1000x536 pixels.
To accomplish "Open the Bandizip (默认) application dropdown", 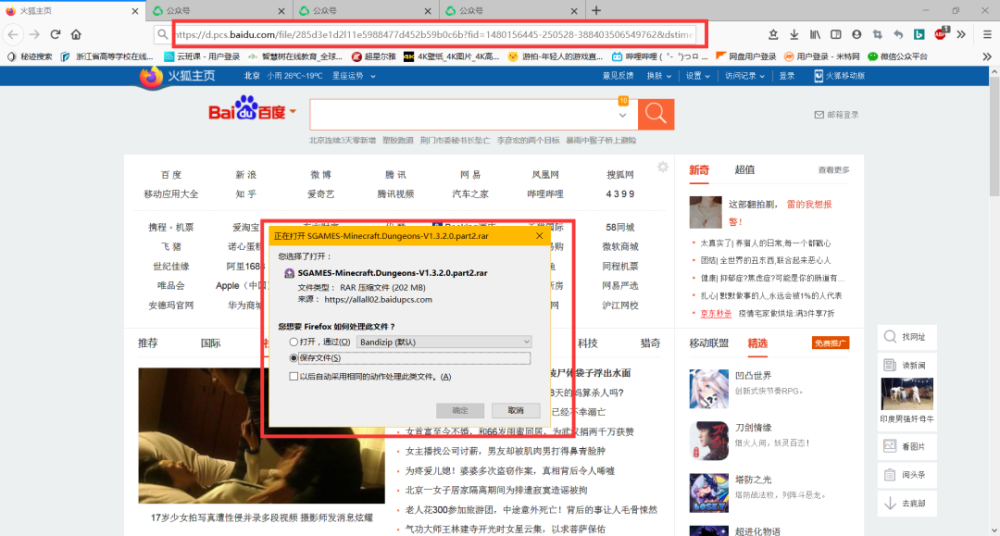I will pyautogui.click(x=444, y=342).
